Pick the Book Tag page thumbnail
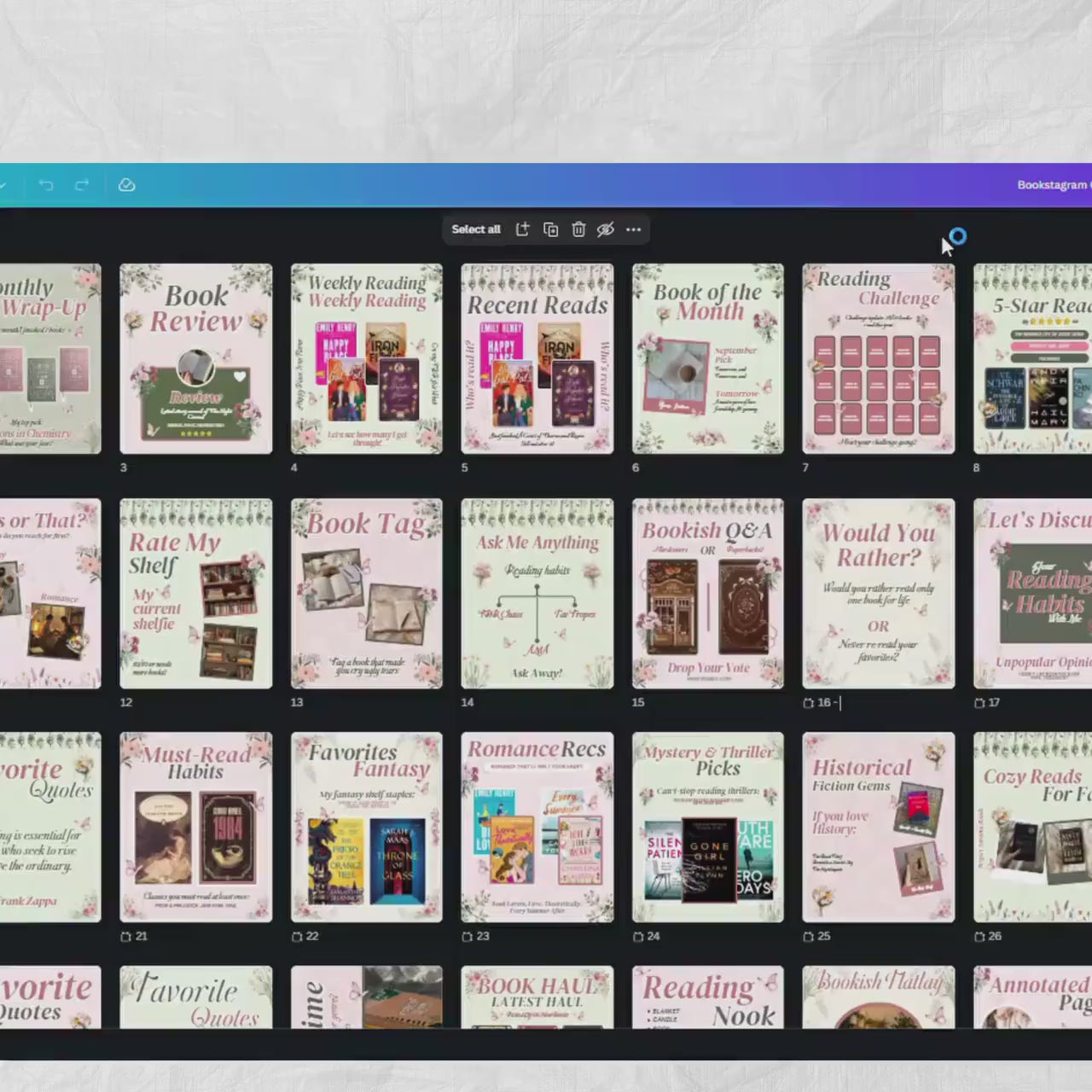Image resolution: width=1092 pixels, height=1092 pixels. (367, 593)
